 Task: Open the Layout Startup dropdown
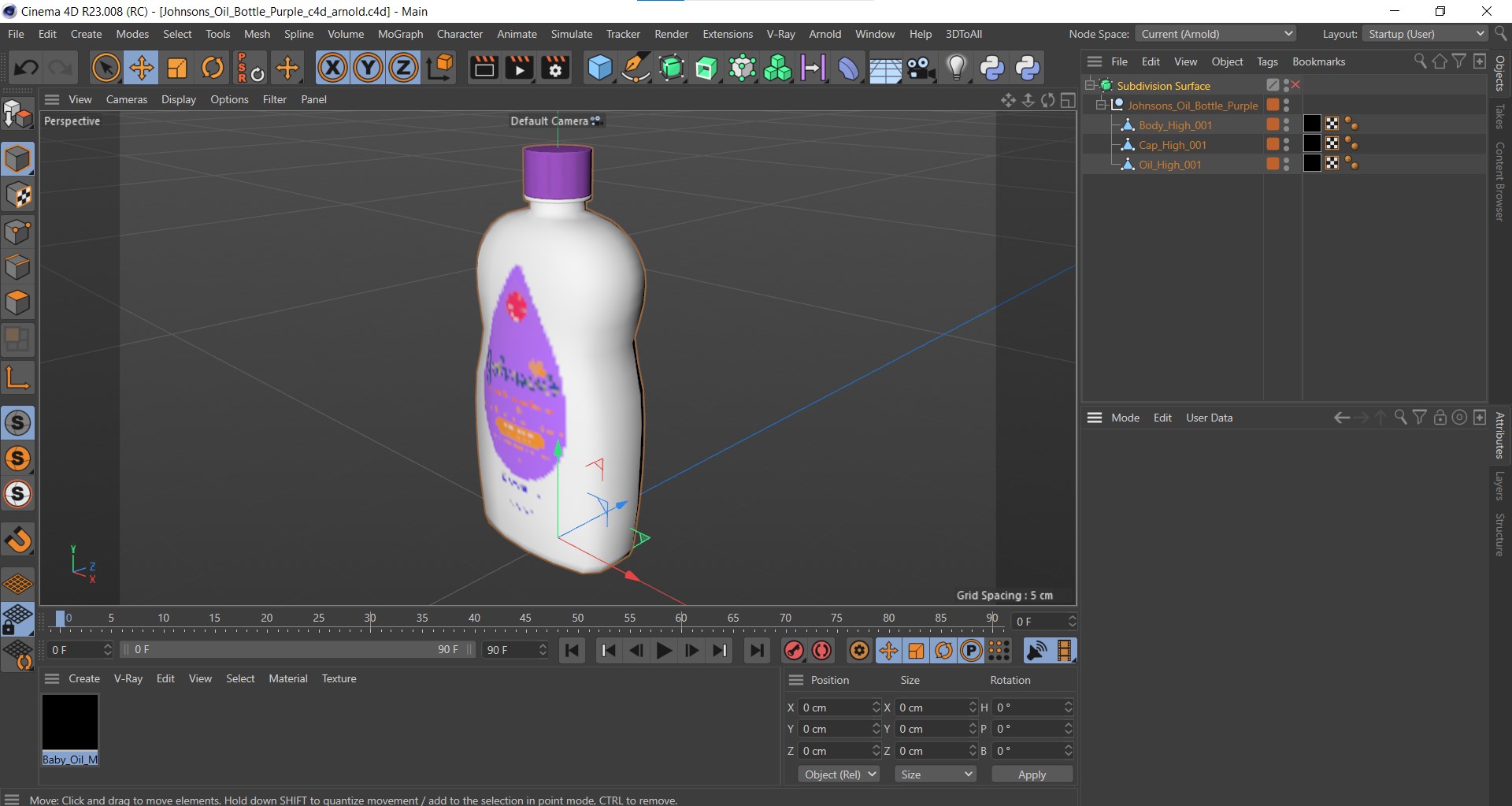(1425, 34)
